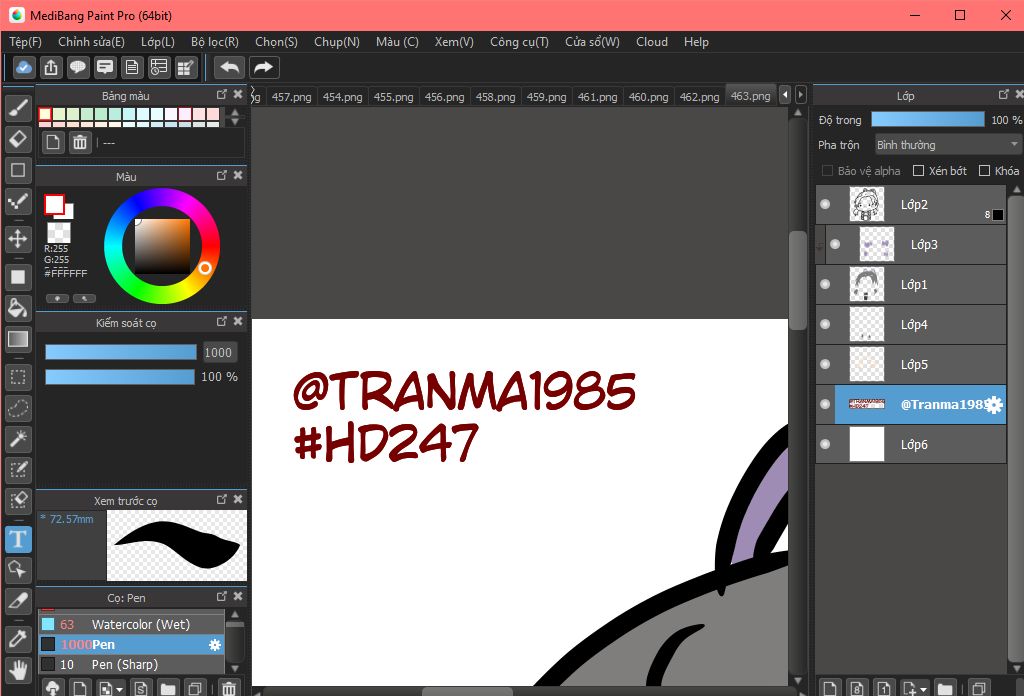Open the Cloud menu
This screenshot has height=696, width=1024.
tap(652, 42)
